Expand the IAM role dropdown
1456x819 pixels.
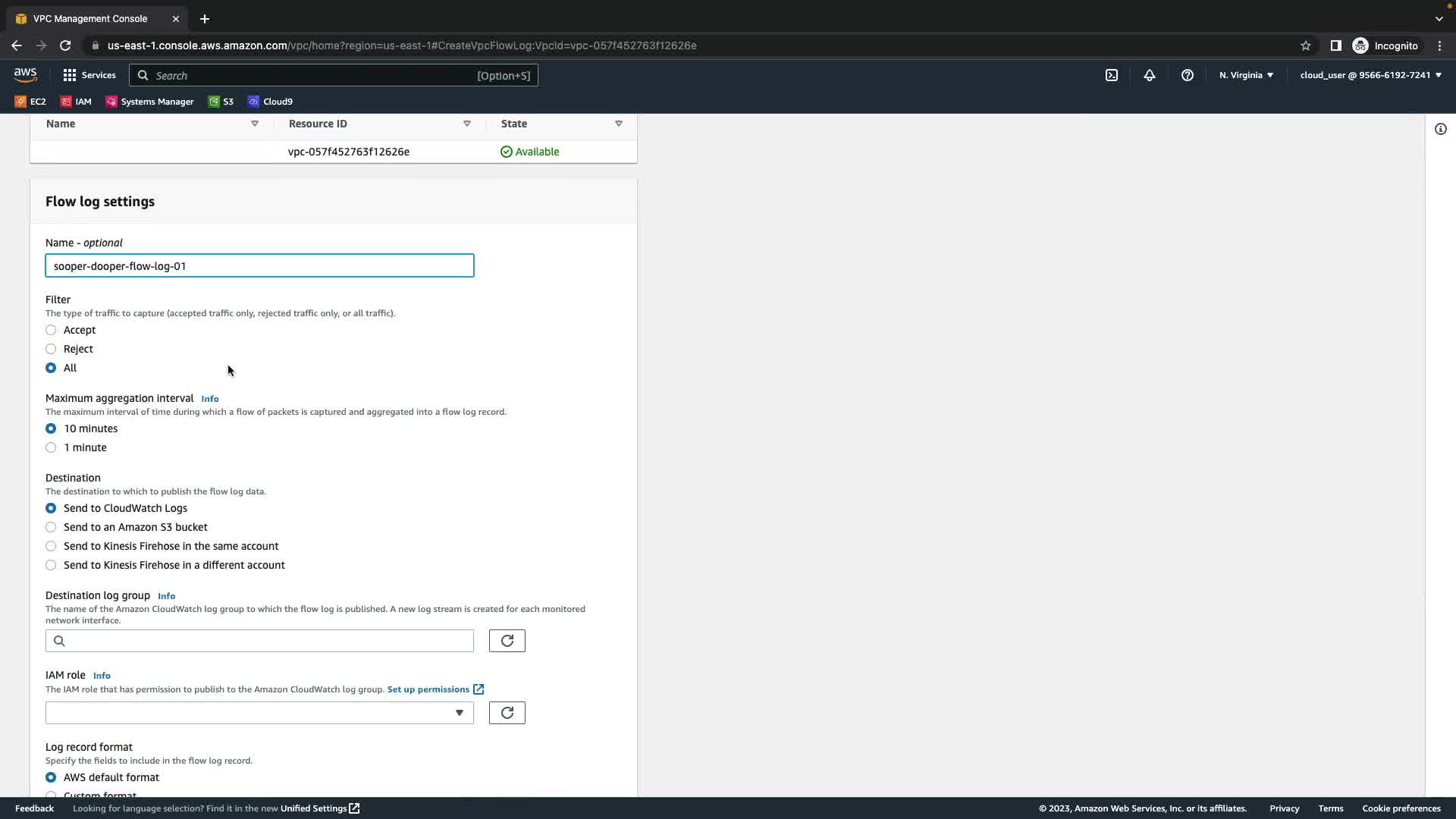click(259, 713)
